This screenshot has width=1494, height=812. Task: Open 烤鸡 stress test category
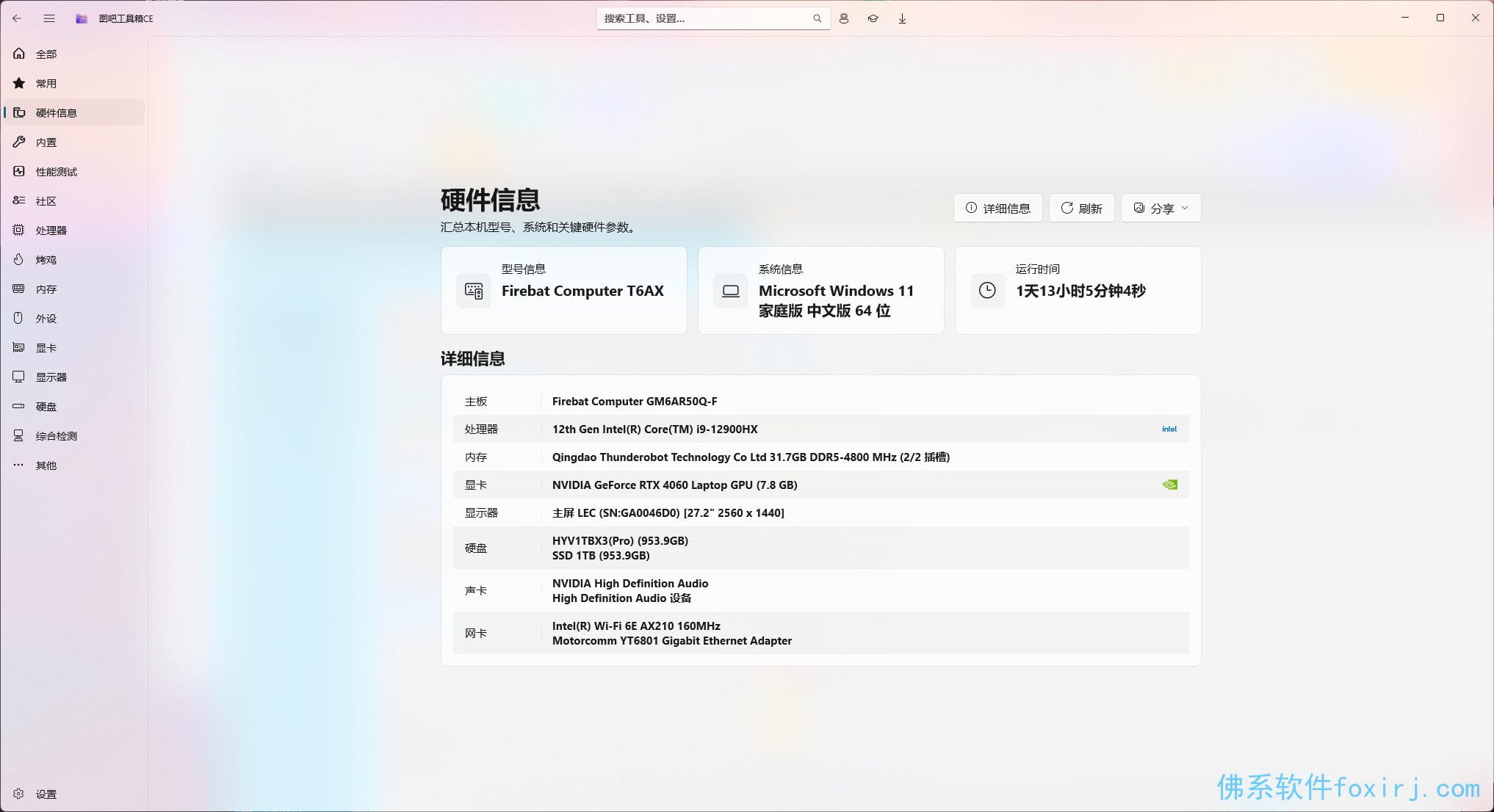73,260
